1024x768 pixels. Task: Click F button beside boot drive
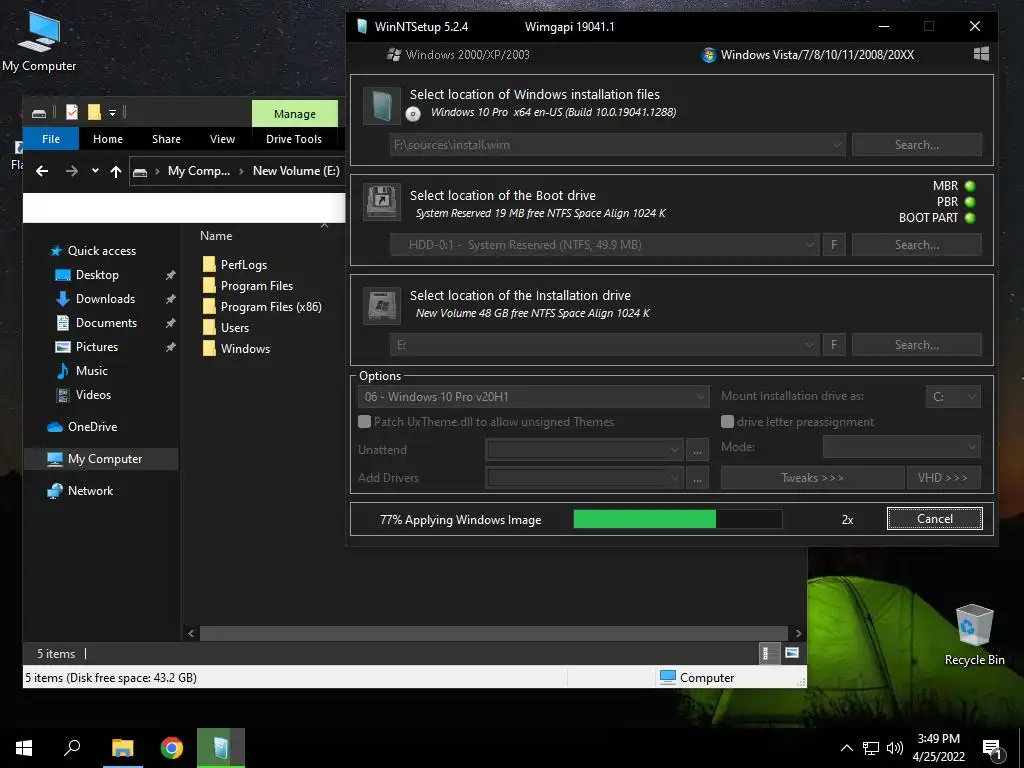834,245
